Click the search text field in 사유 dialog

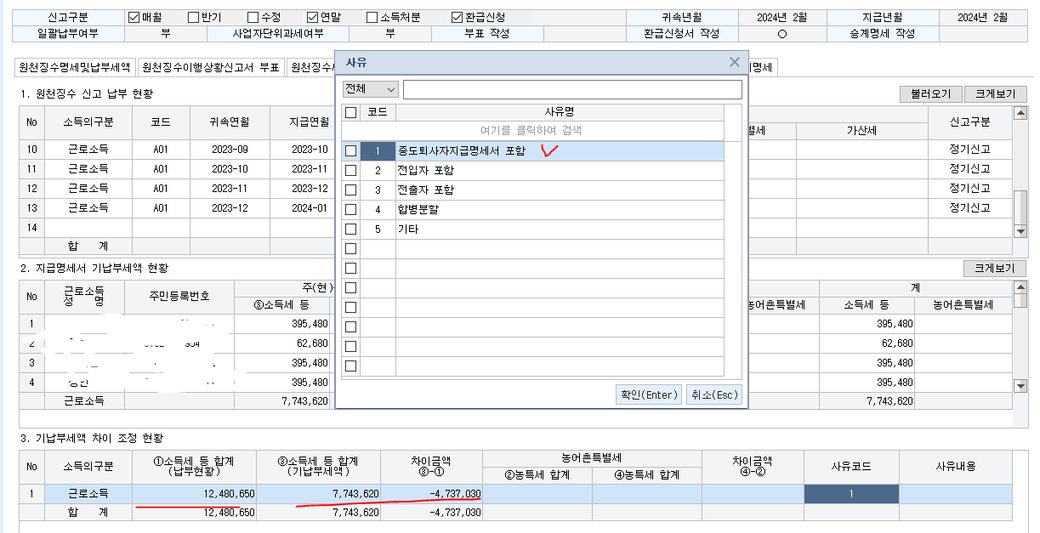tap(572, 90)
